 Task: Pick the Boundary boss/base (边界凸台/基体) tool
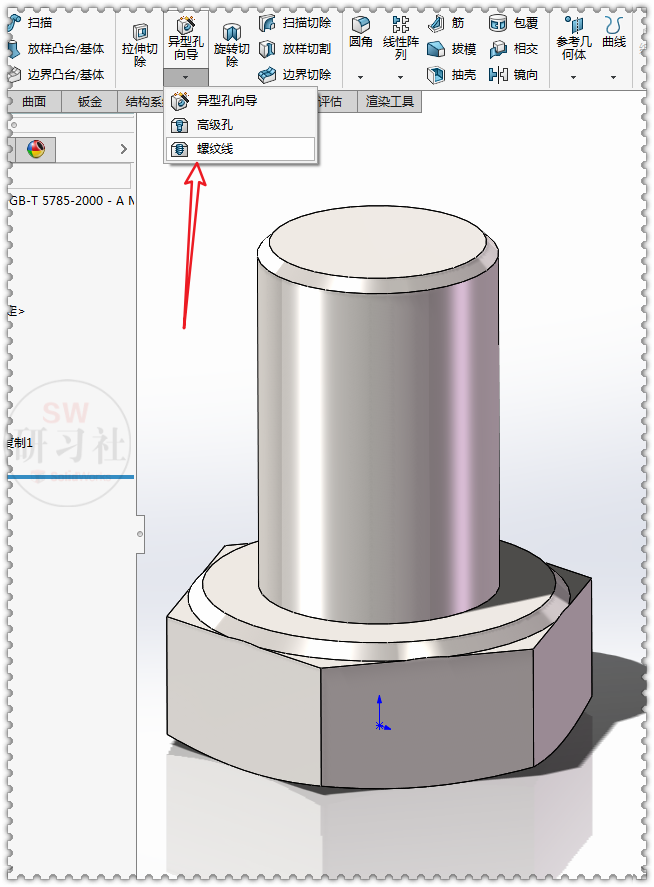click(x=57, y=74)
